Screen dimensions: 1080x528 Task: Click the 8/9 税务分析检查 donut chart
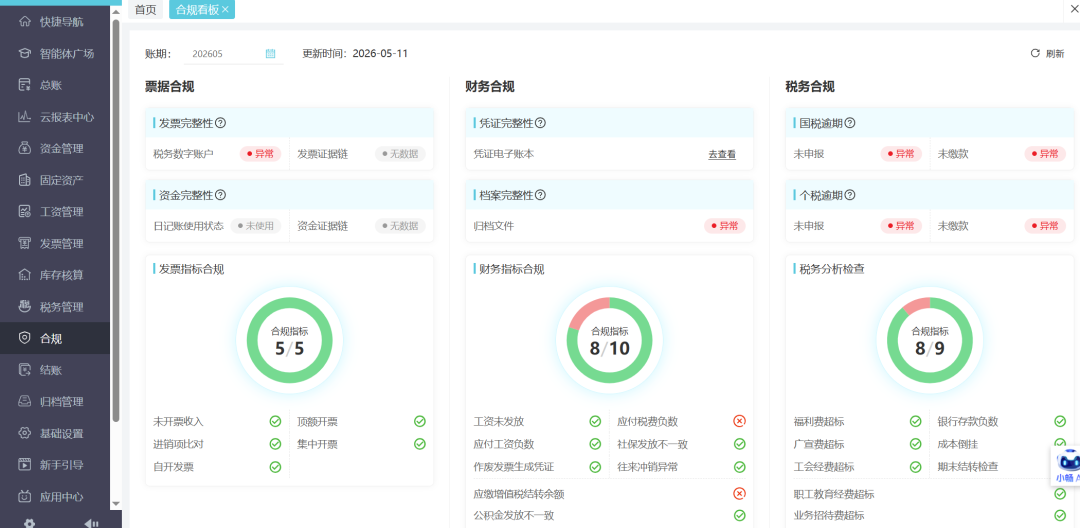pyautogui.click(x=930, y=341)
